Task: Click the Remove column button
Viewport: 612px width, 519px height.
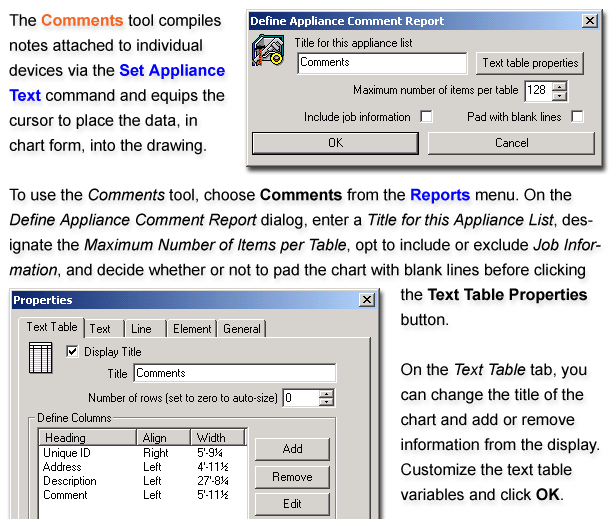Action: [x=292, y=477]
